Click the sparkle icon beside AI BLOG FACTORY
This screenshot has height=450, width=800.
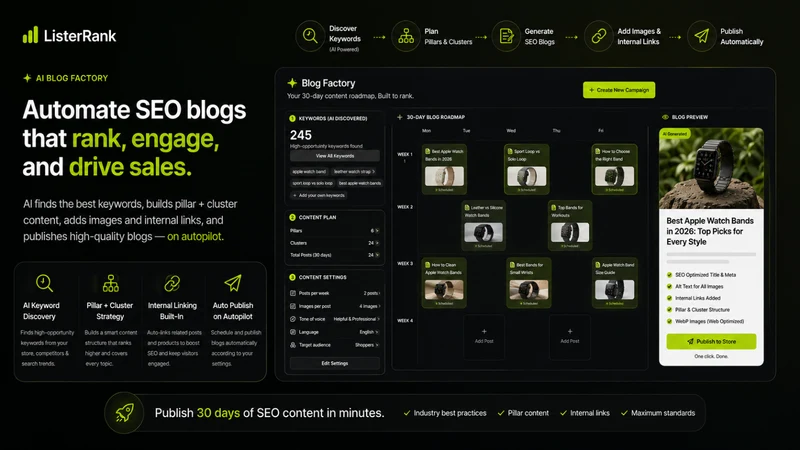click(x=27, y=78)
